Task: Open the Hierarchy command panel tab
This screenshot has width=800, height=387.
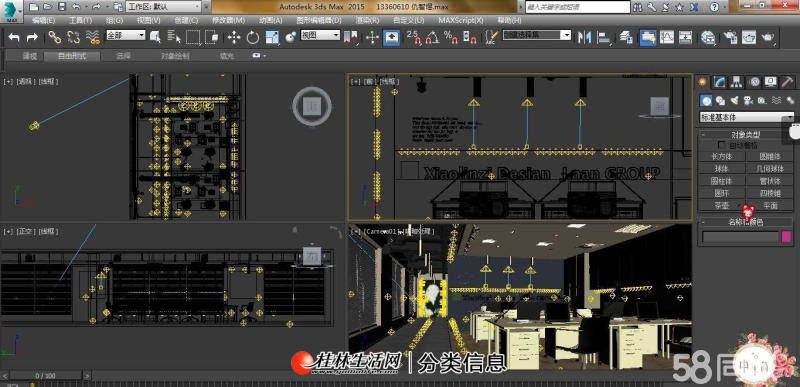Action: pos(736,82)
